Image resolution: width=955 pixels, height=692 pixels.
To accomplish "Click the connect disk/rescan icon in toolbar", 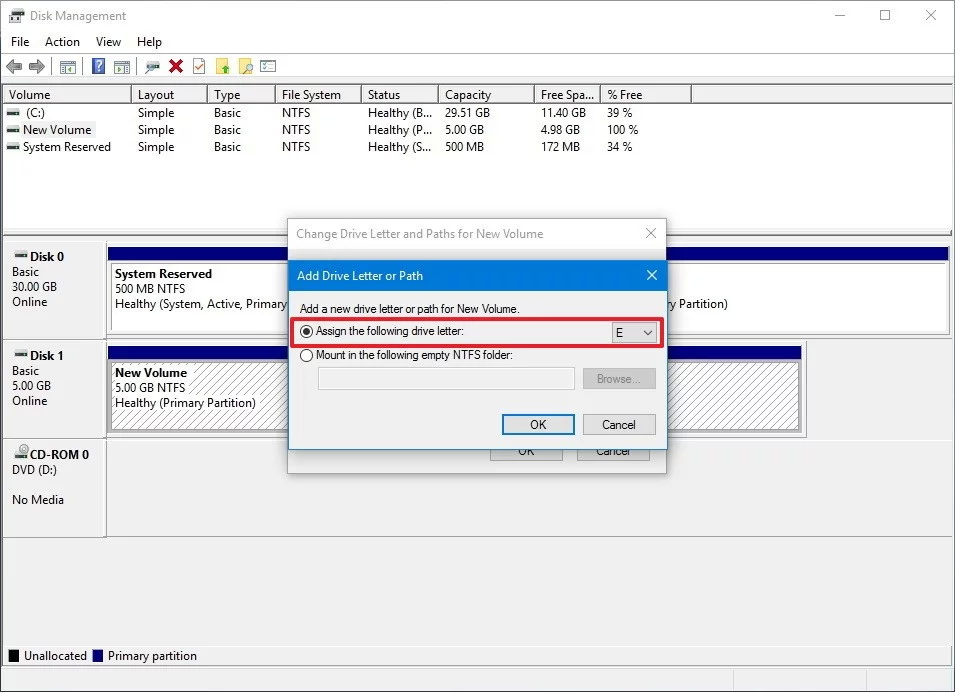I will 152,66.
